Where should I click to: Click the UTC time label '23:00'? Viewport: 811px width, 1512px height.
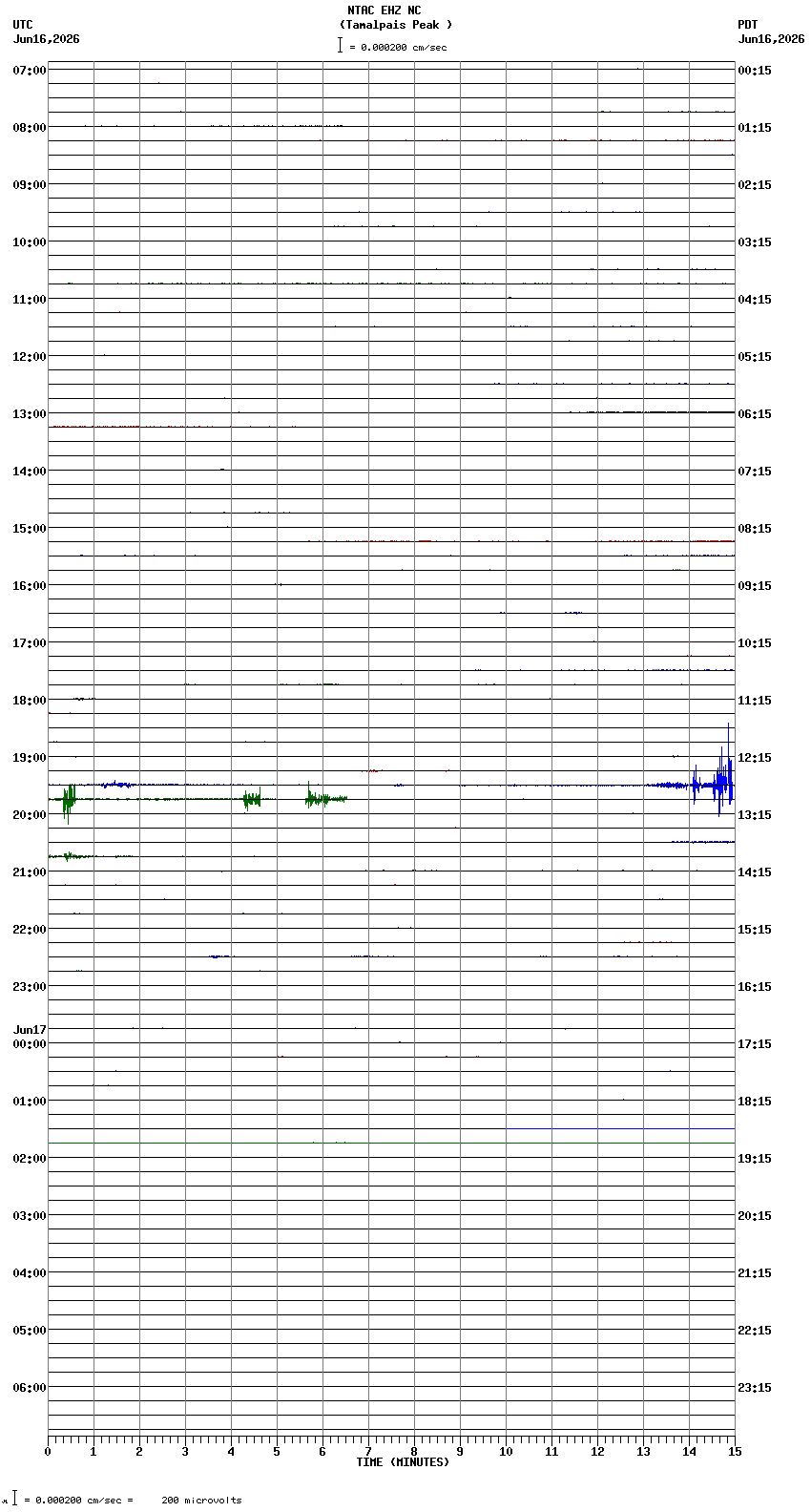[30, 987]
